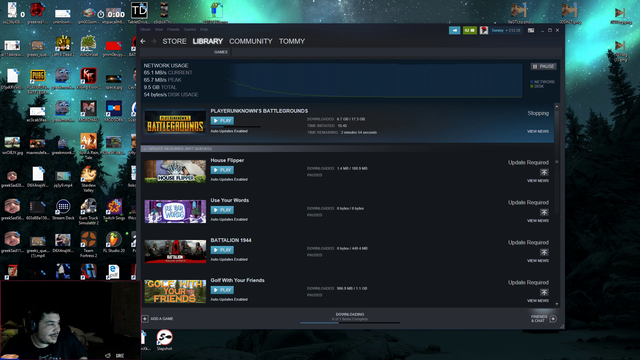Queue Golf With Your Friends update download icon
The height and width of the screenshot is (360, 640).
point(544,292)
